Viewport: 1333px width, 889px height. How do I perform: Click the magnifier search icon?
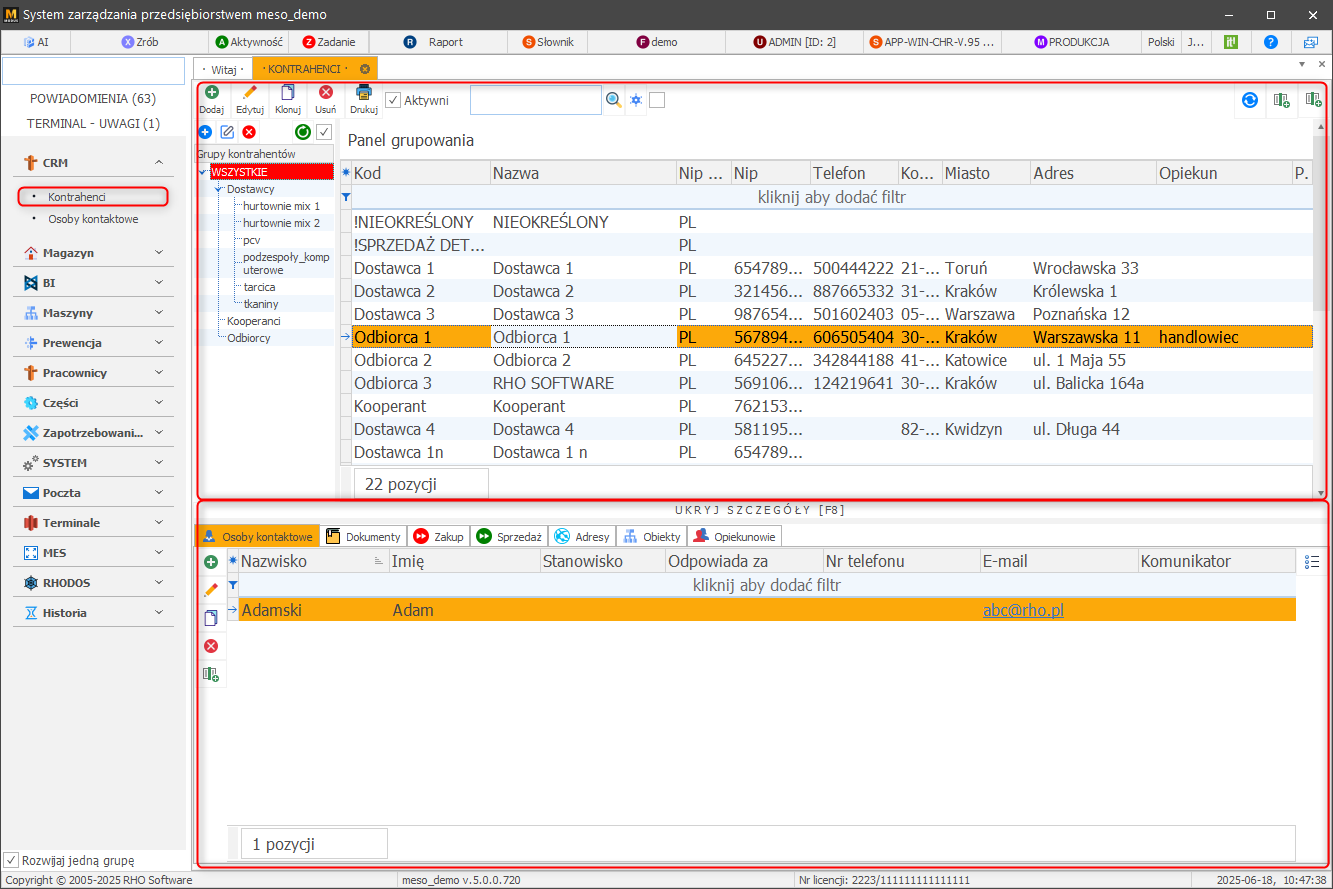tap(614, 100)
